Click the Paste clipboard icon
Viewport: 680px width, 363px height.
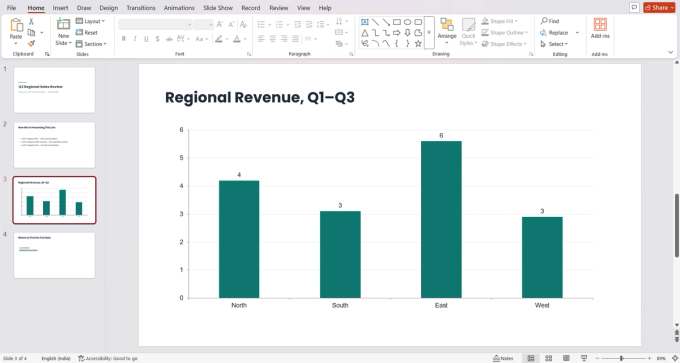point(16,25)
